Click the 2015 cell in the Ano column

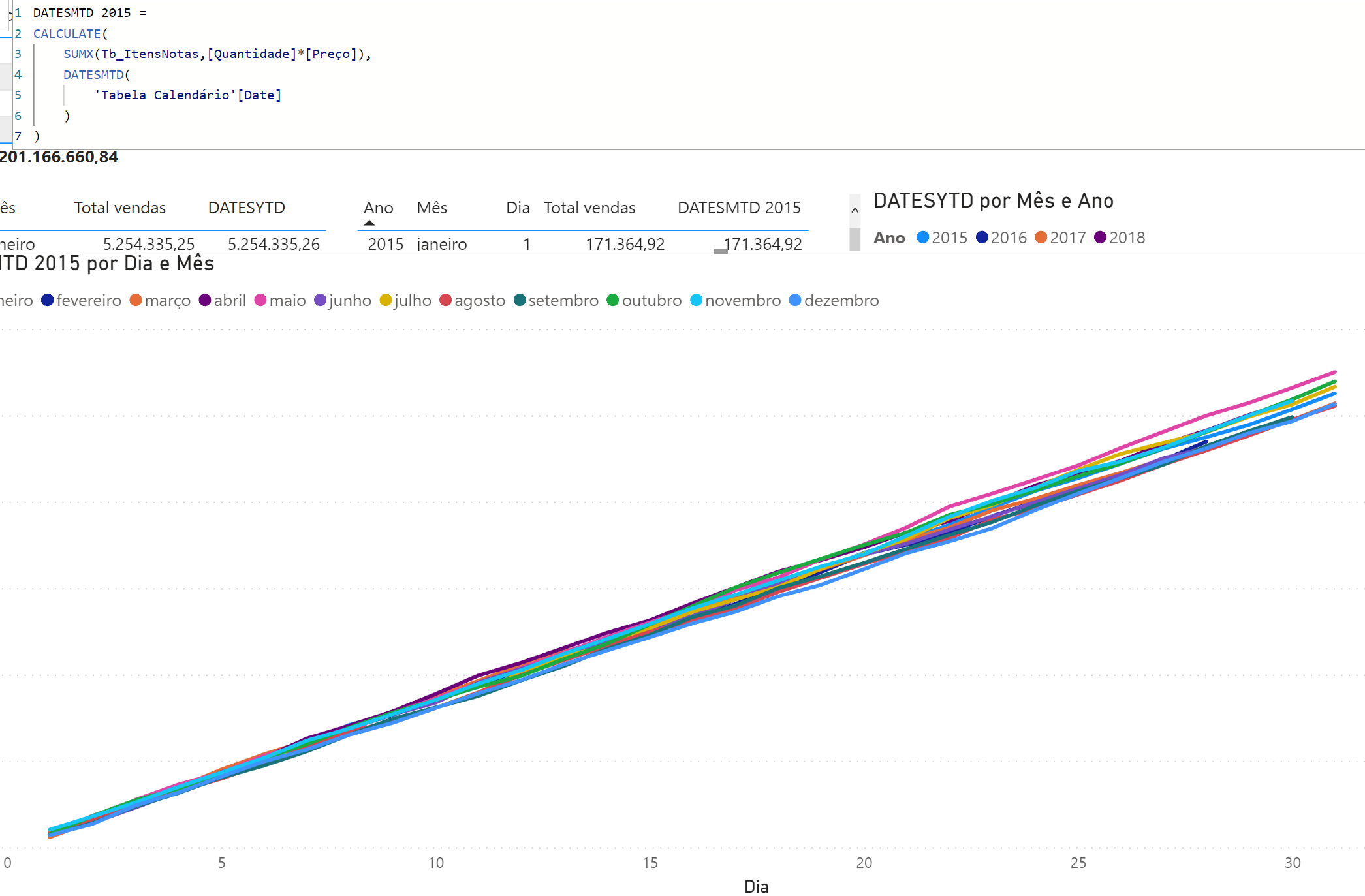click(x=386, y=244)
